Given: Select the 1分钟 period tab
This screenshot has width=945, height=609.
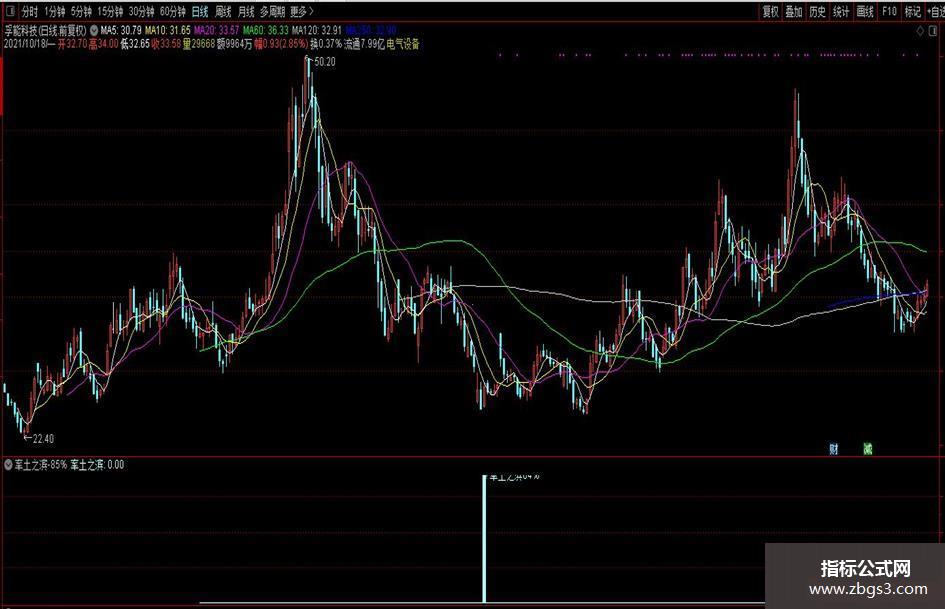Looking at the screenshot, I should (x=55, y=11).
